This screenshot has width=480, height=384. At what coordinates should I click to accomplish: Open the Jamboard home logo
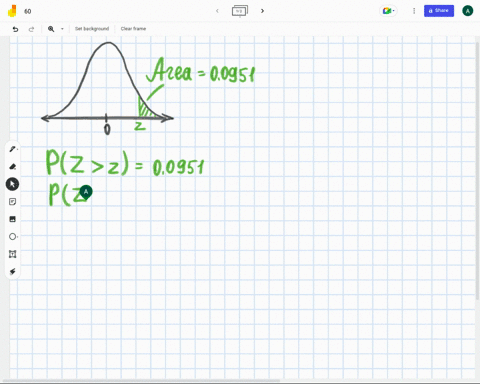[x=12, y=11]
